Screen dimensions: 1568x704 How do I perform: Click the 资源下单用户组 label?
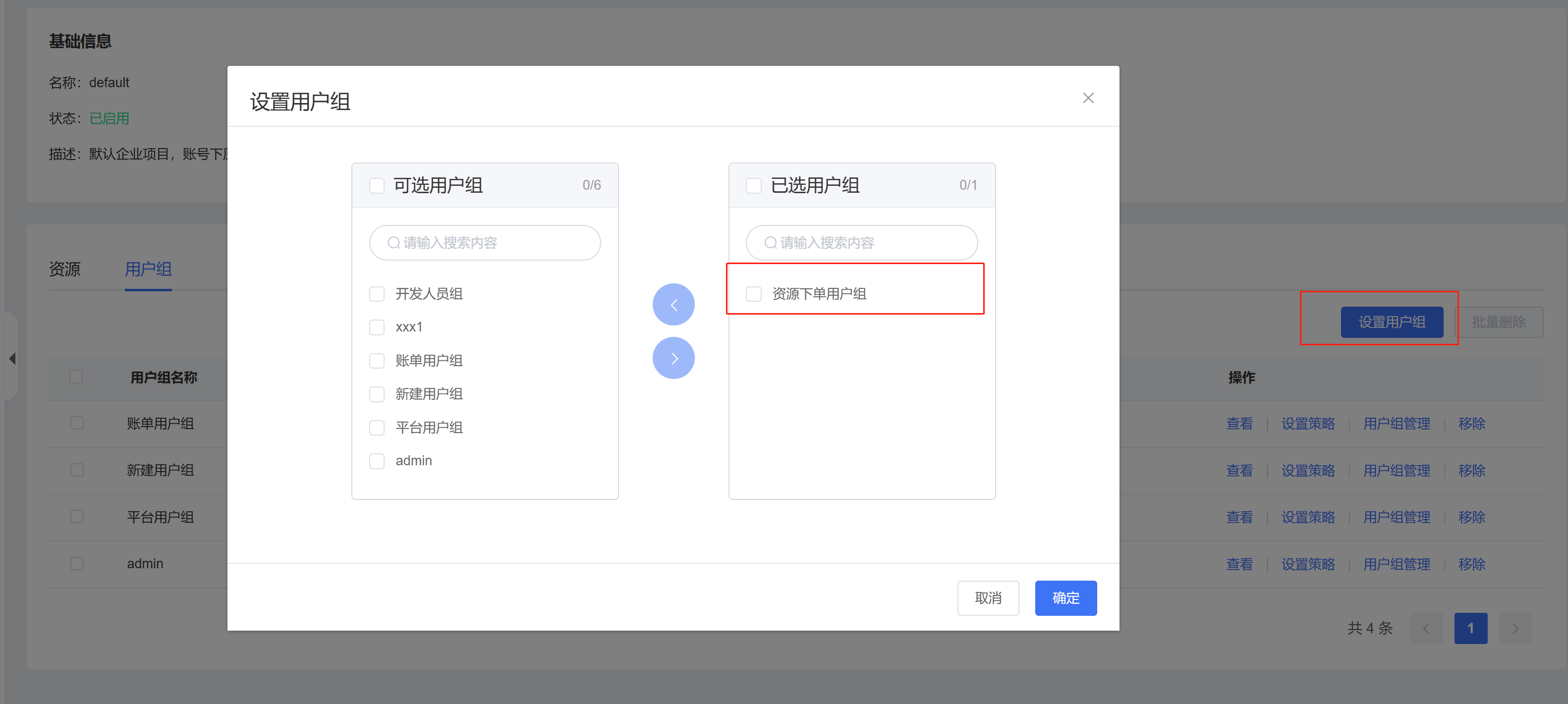[x=819, y=294]
